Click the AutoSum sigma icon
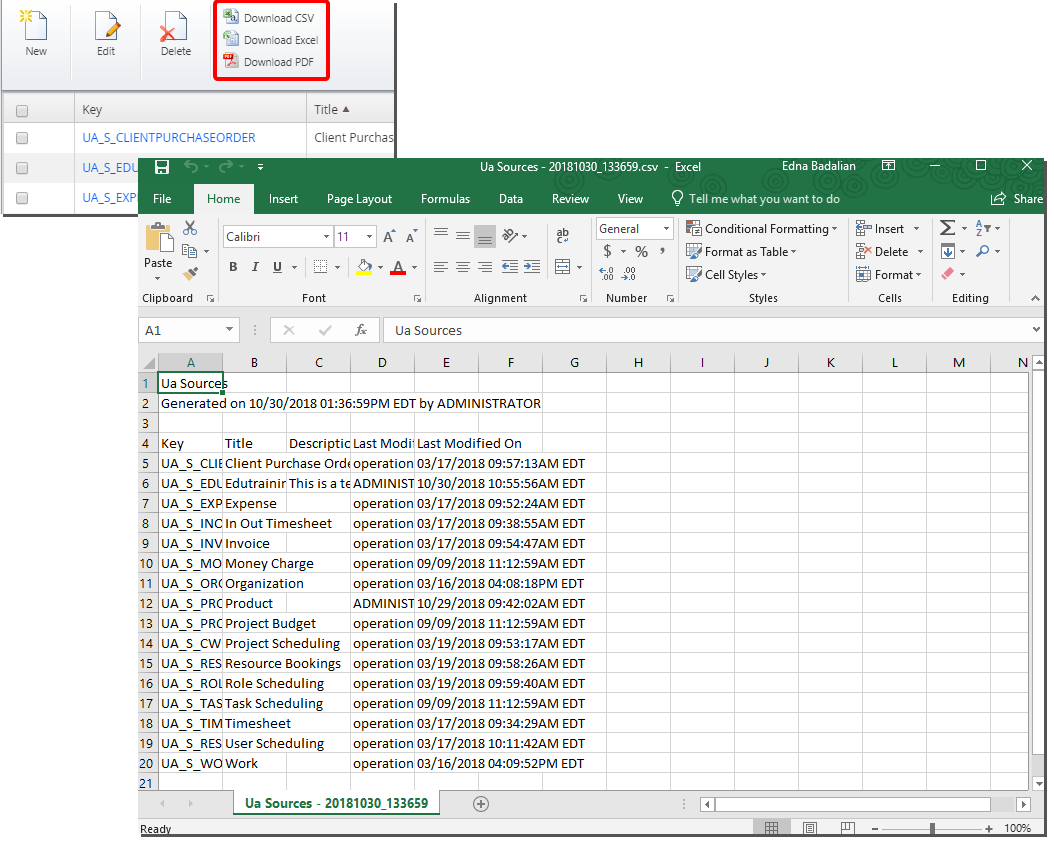 click(x=947, y=228)
